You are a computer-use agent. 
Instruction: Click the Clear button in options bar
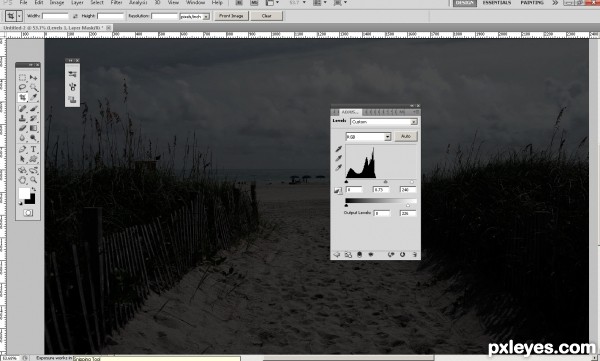(x=267, y=16)
